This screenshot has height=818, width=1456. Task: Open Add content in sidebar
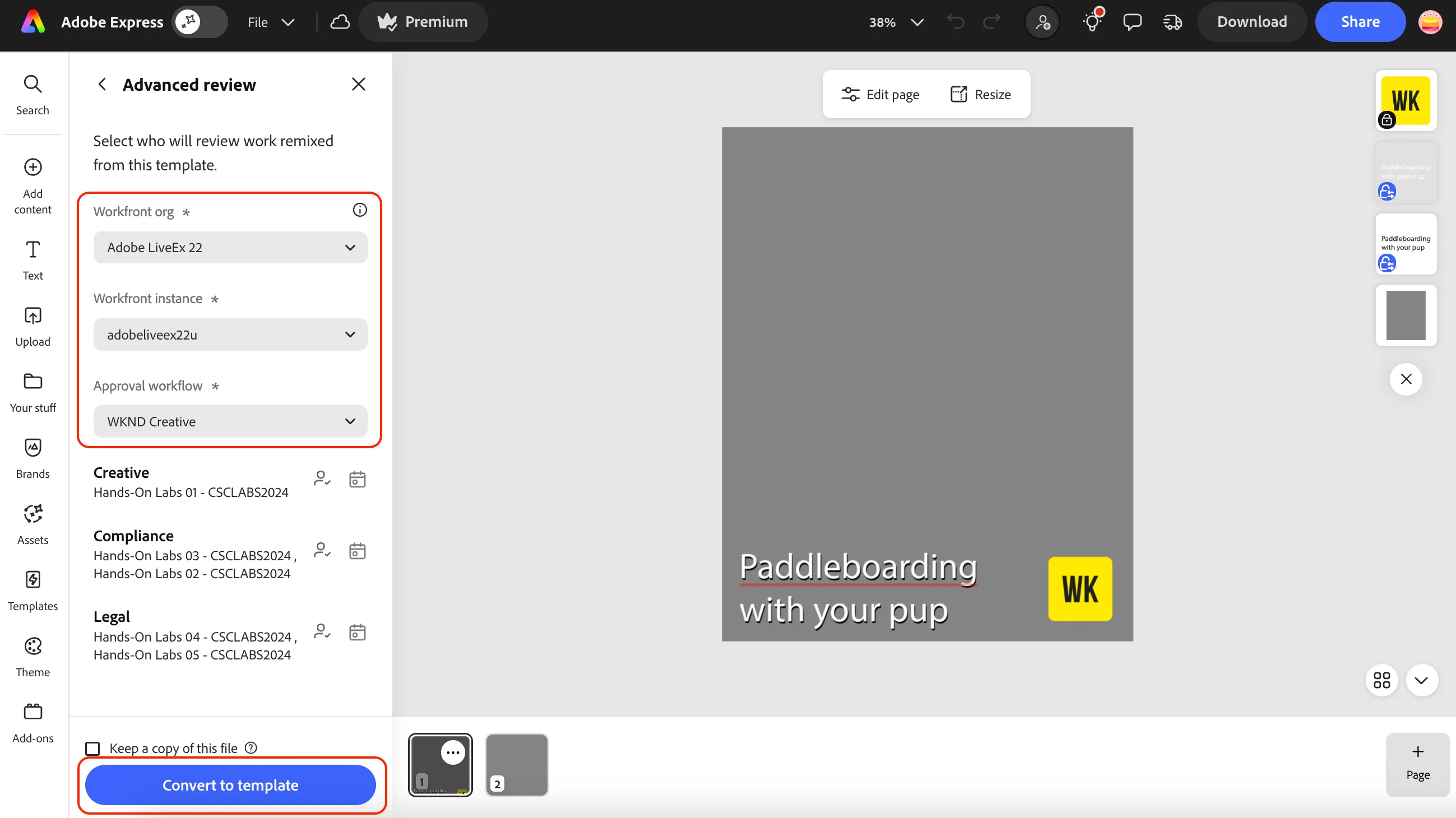[33, 186]
